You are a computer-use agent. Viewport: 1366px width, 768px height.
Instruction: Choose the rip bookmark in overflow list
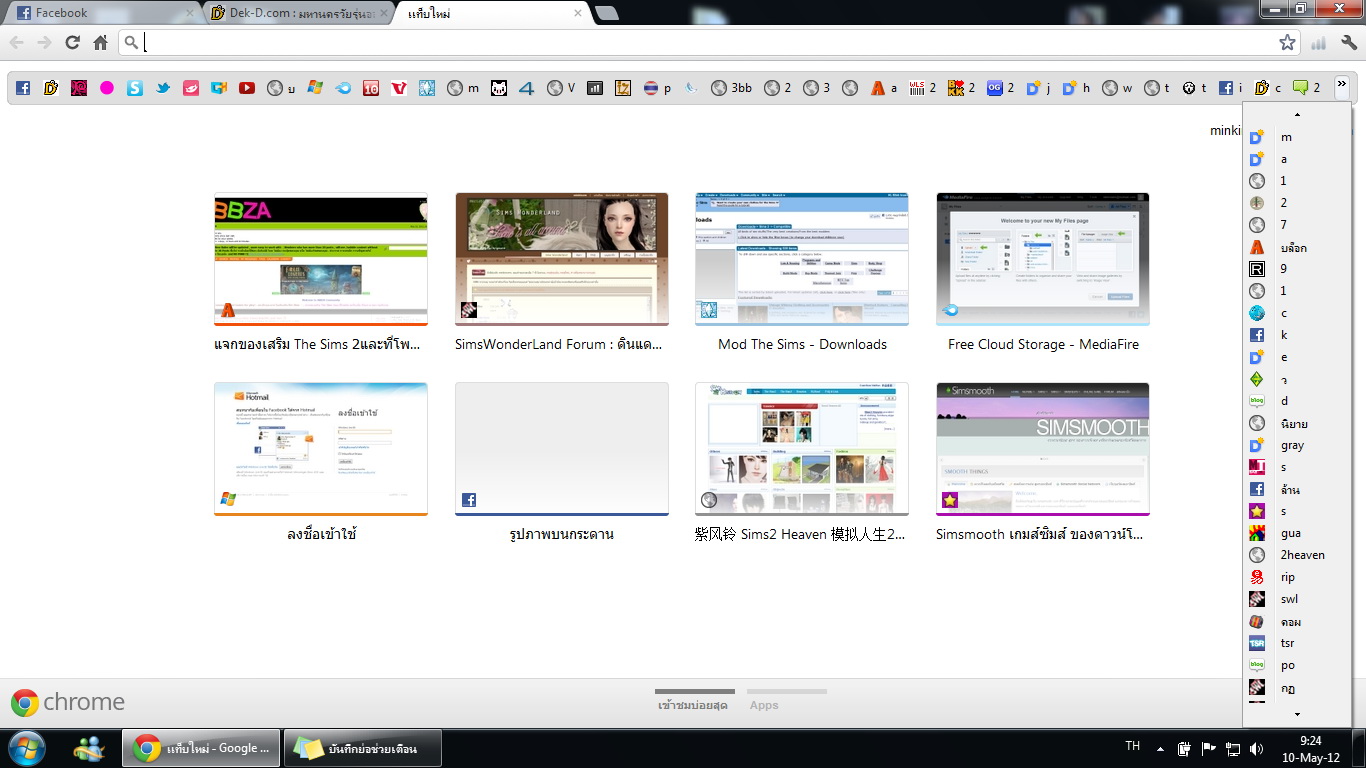click(1296, 577)
